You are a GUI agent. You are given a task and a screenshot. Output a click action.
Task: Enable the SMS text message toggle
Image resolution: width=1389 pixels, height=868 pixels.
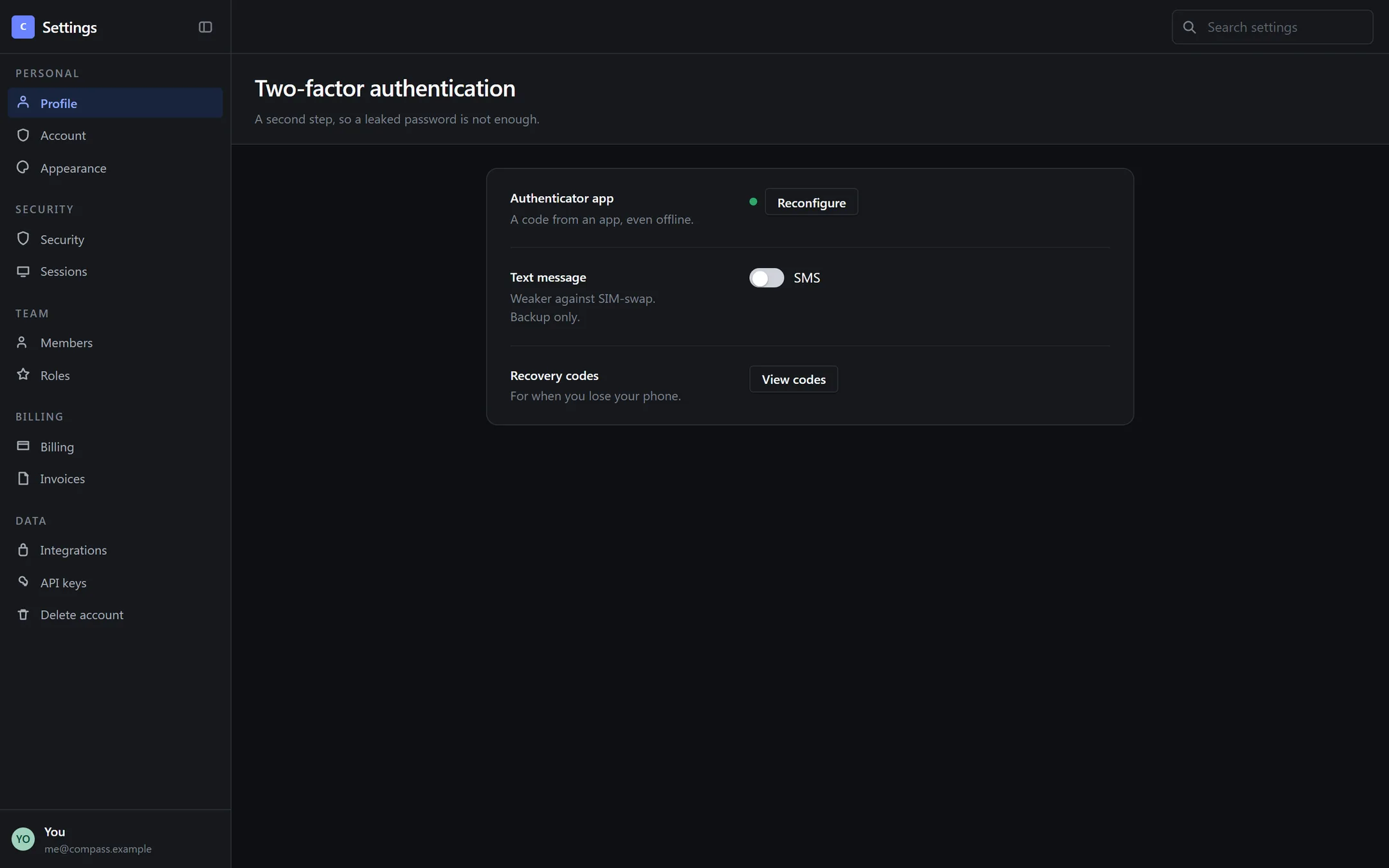[767, 278]
